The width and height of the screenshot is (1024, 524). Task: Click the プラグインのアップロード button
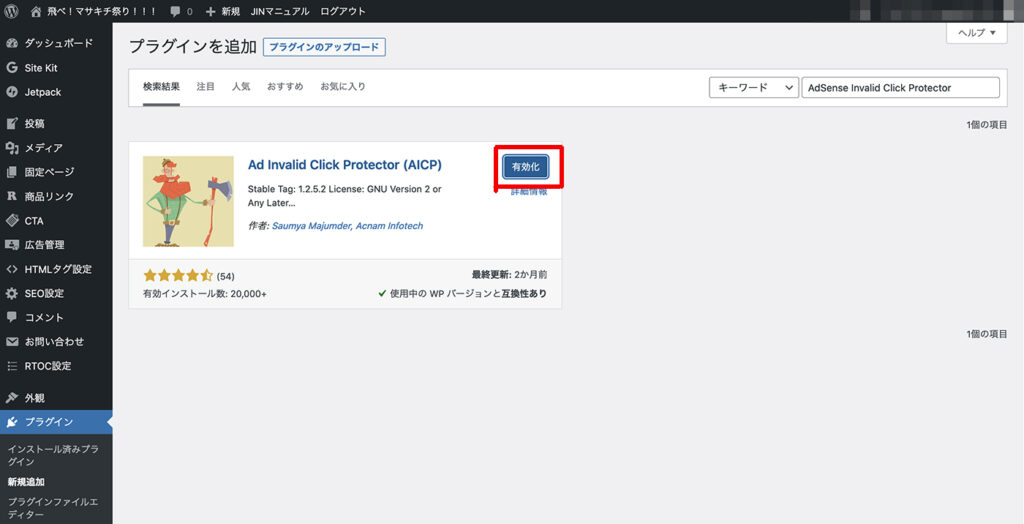(x=324, y=47)
